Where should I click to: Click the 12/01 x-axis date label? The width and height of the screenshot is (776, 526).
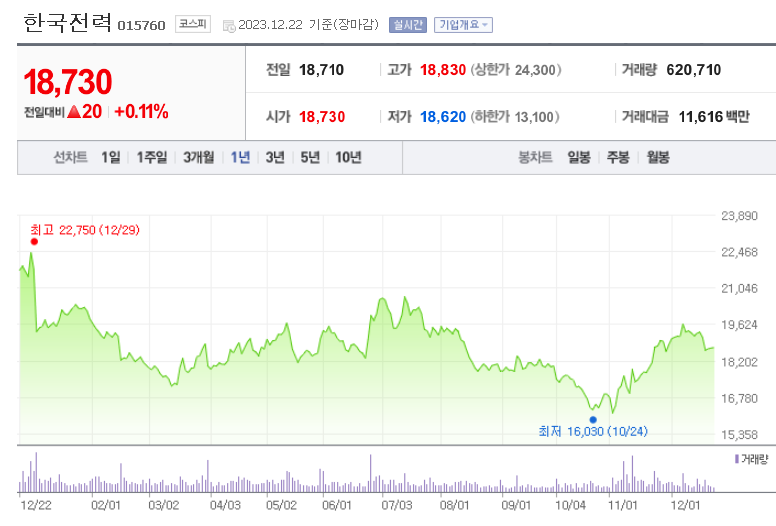[685, 505]
